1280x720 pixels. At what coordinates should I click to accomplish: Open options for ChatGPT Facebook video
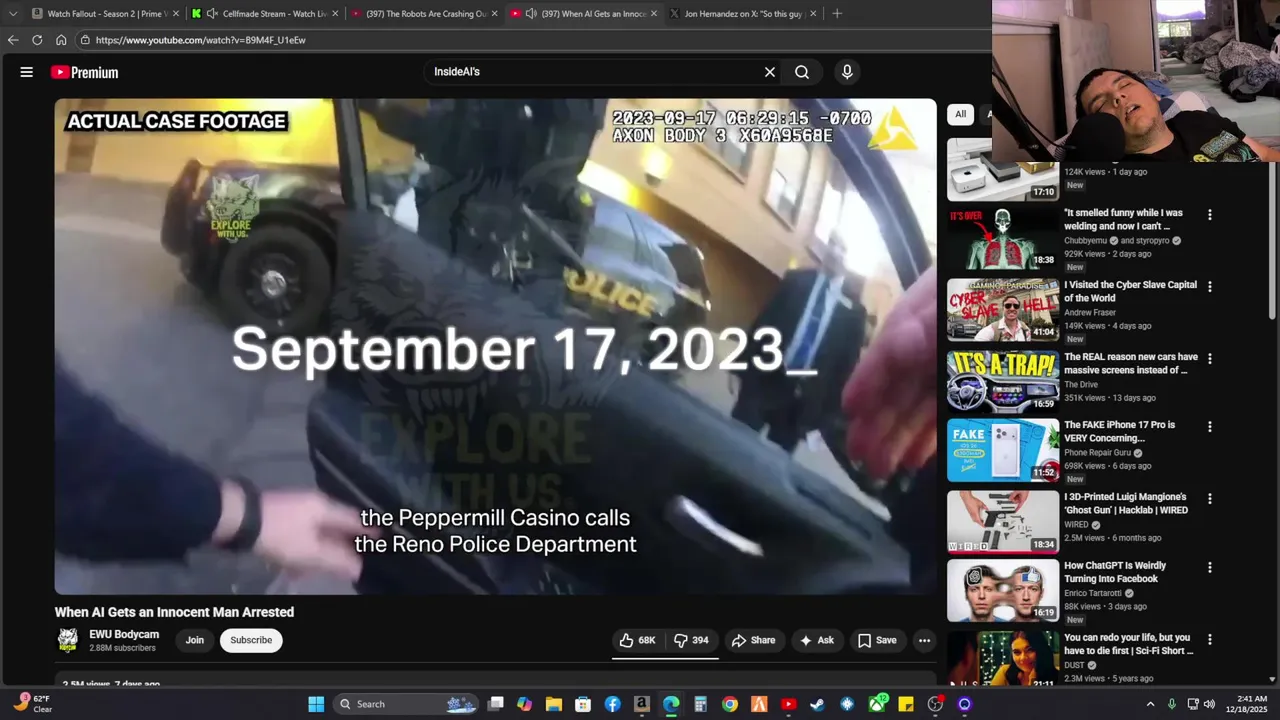pyautogui.click(x=1210, y=568)
